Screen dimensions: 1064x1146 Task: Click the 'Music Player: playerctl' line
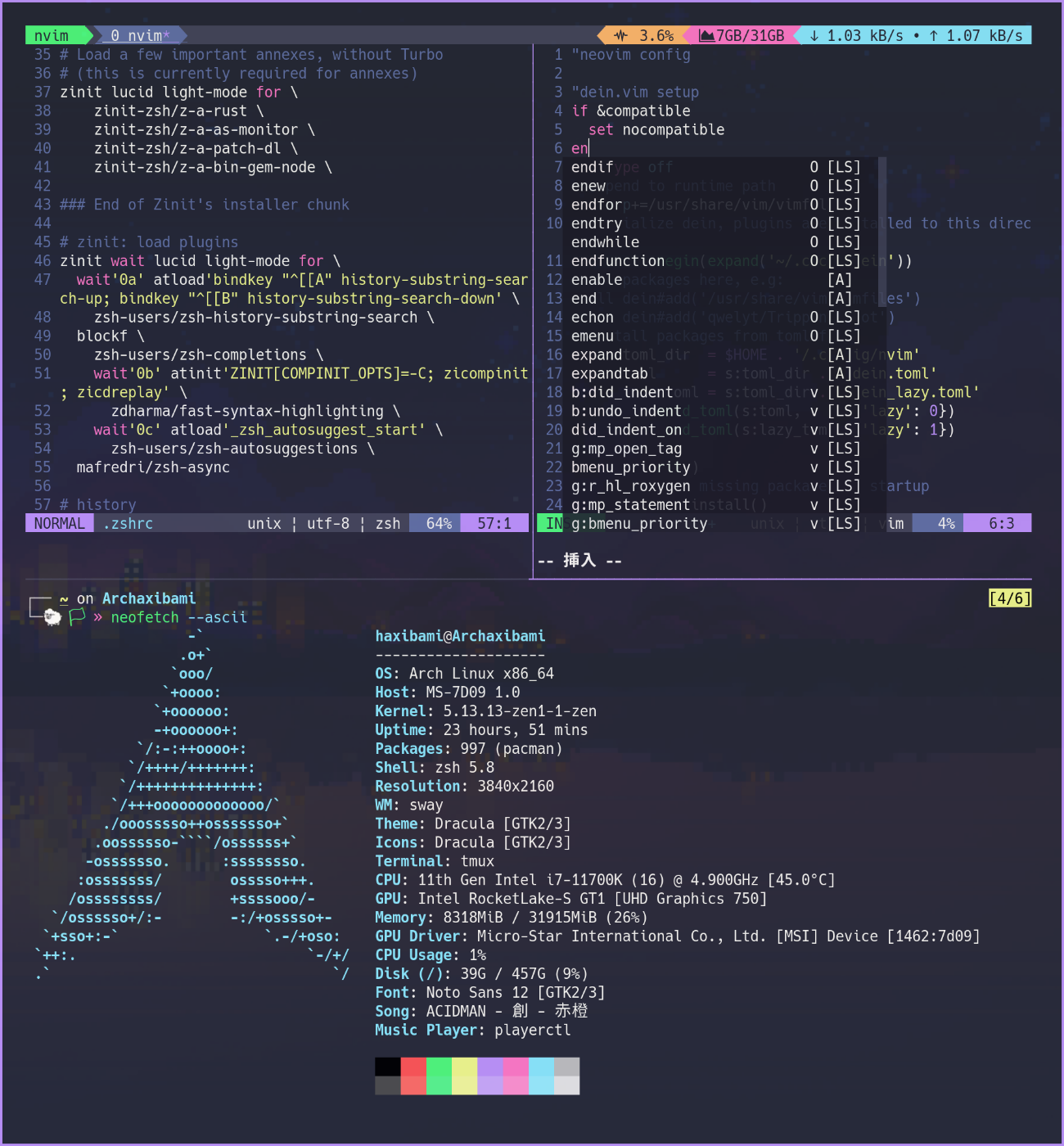(x=473, y=1031)
